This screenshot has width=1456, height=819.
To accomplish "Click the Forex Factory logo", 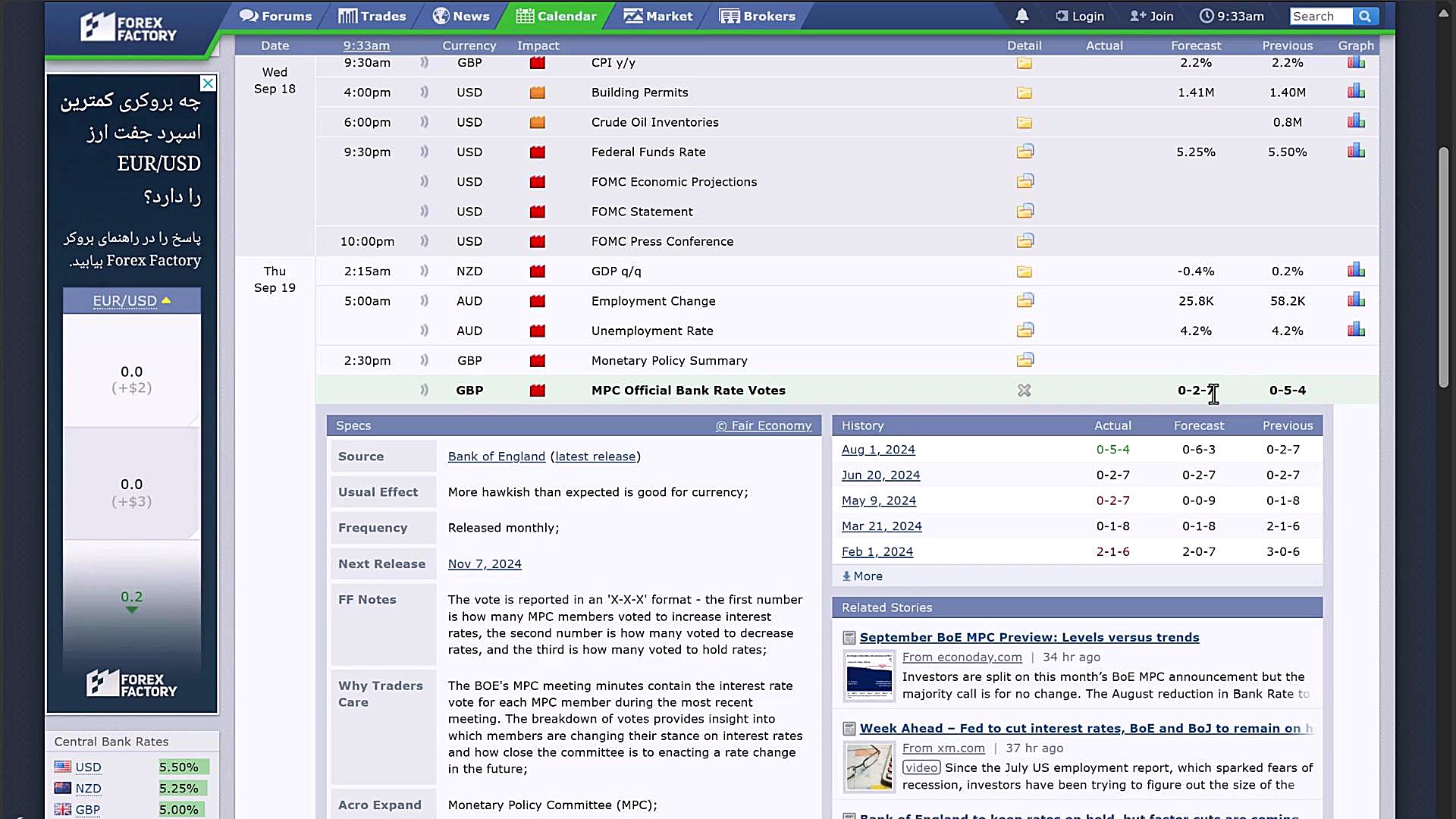I will click(x=129, y=28).
